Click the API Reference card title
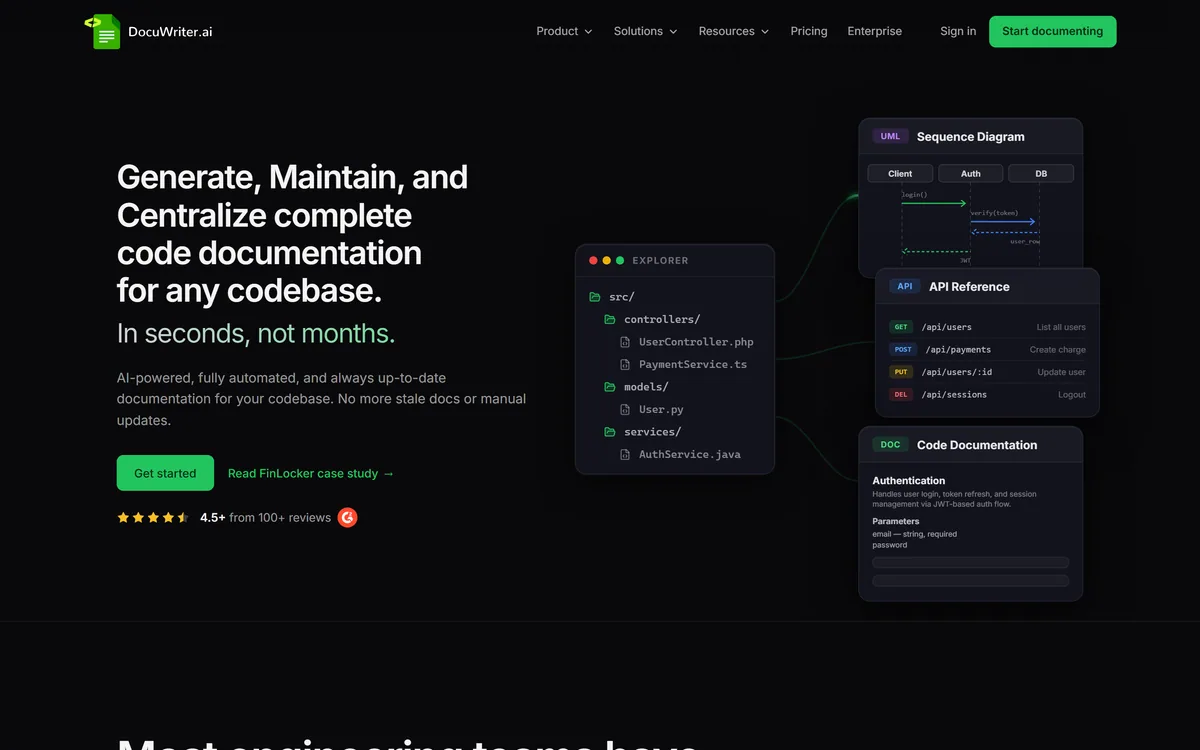 (x=969, y=286)
